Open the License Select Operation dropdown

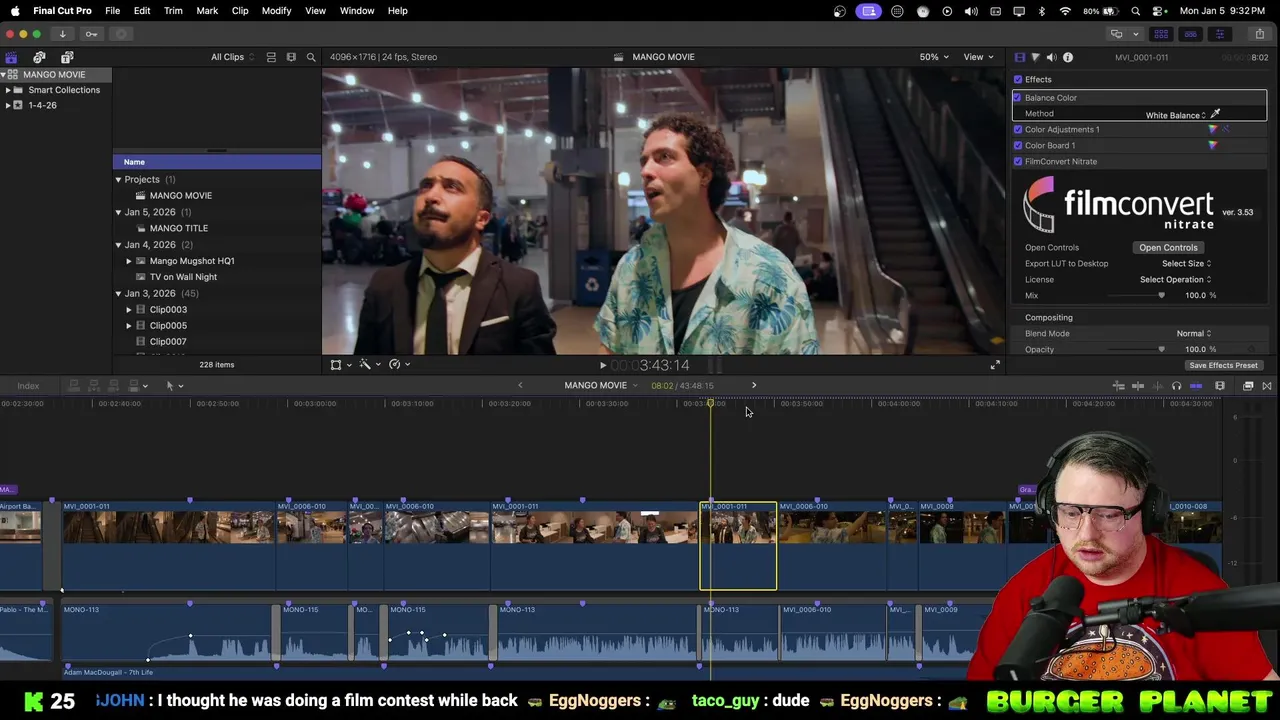coord(1175,279)
